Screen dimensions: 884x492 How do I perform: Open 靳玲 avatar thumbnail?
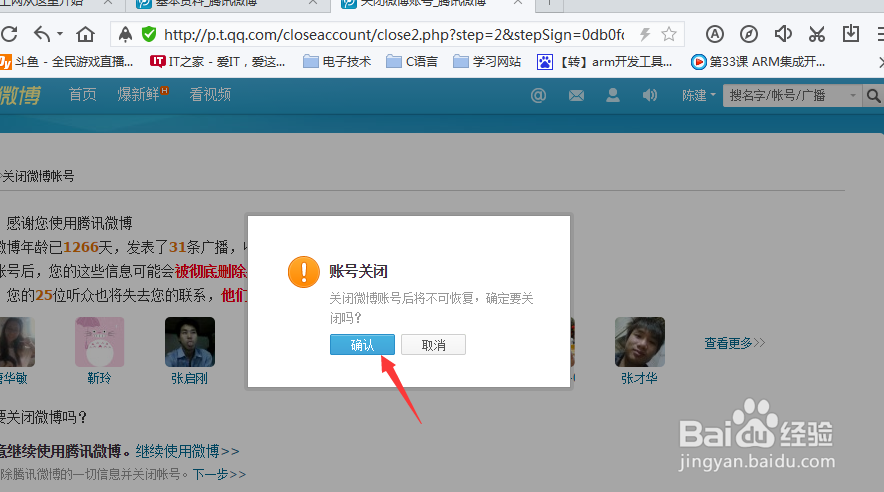tap(99, 342)
